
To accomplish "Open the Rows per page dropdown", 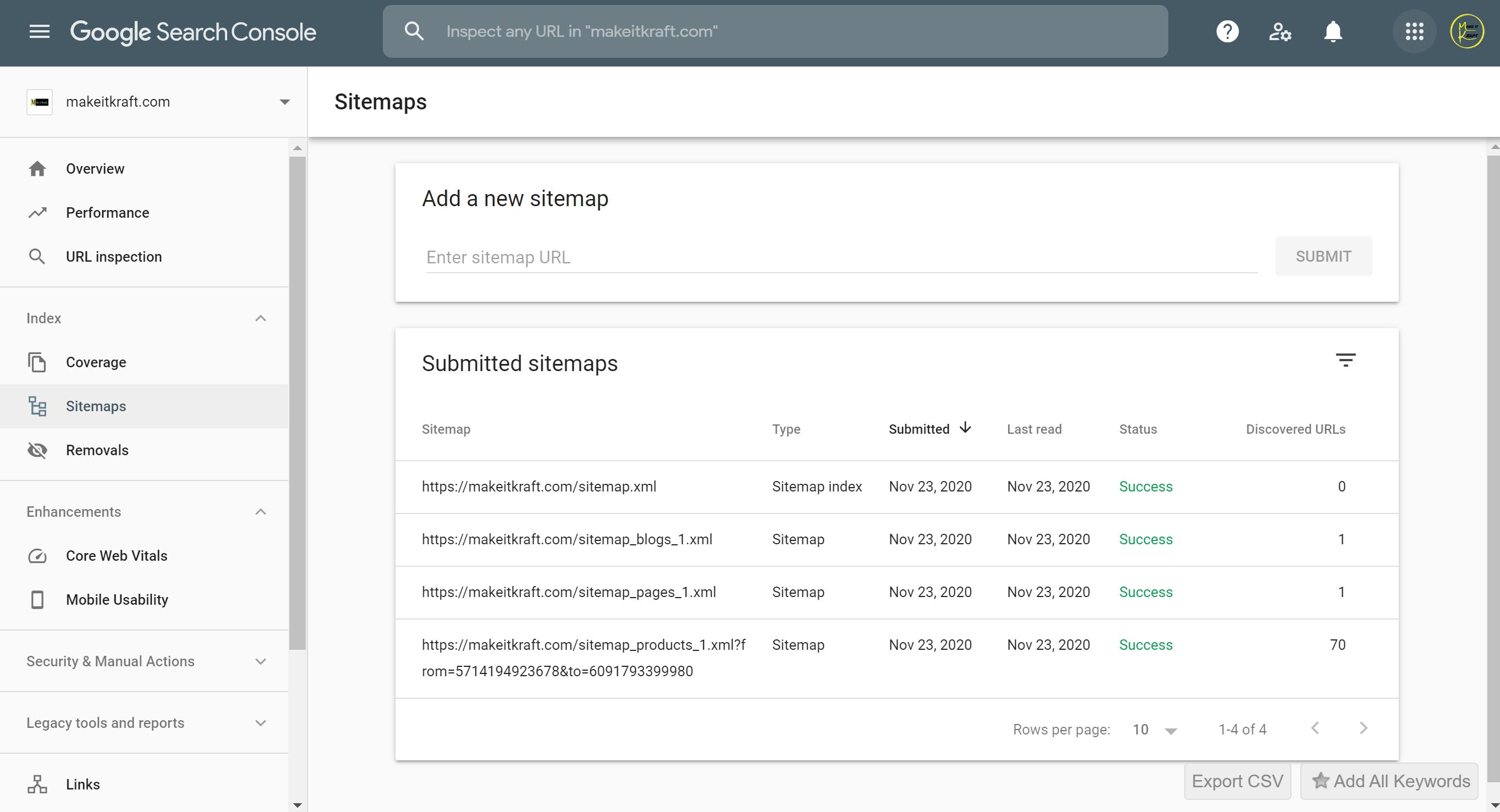I will pos(1155,730).
